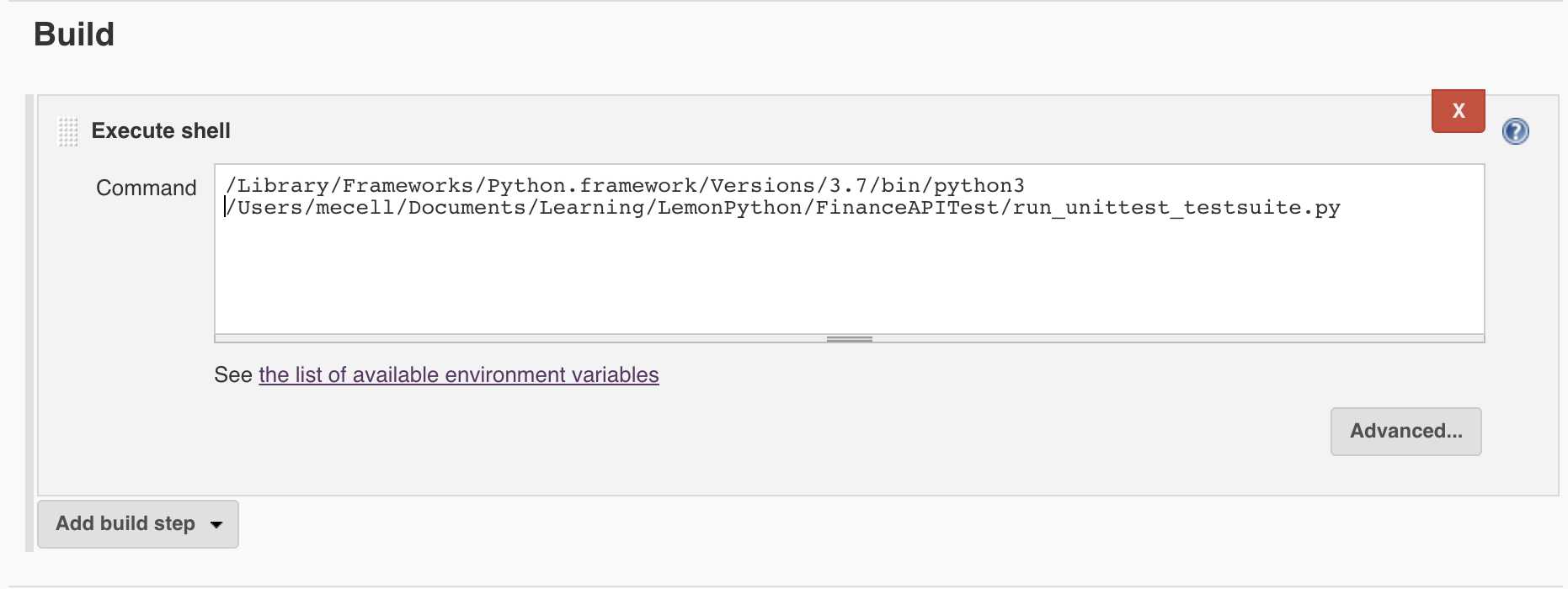Grab the Execute shell drag handle
The width and height of the screenshot is (1568, 589).
click(67, 131)
